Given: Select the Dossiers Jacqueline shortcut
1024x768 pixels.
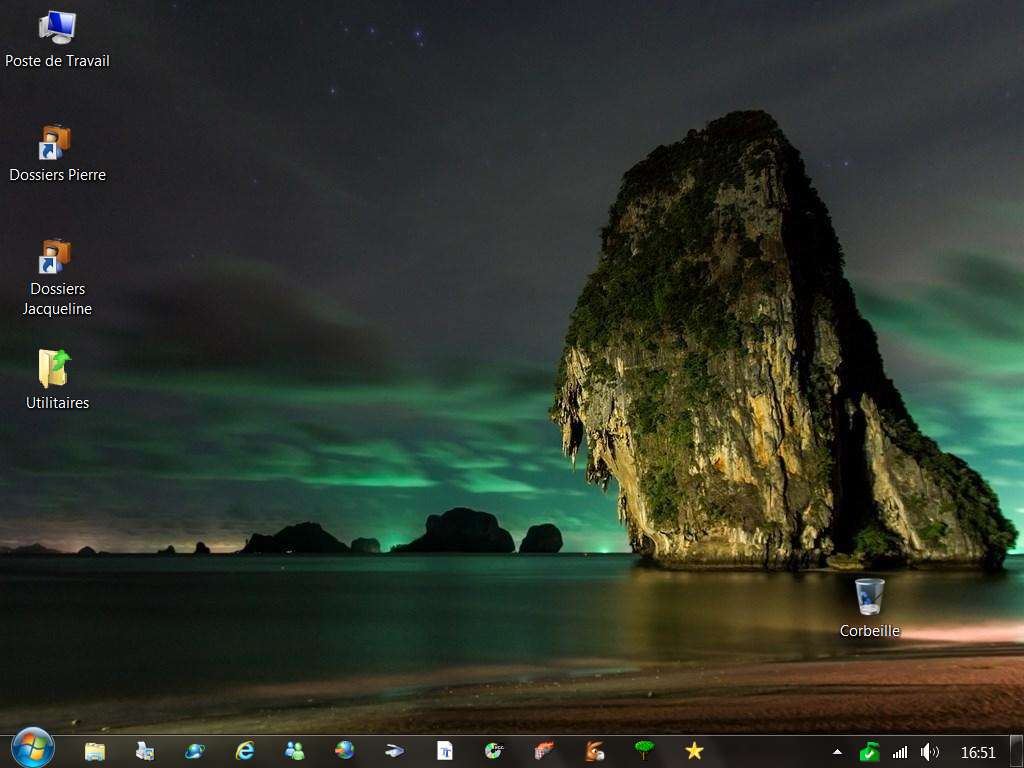Looking at the screenshot, I should [56, 257].
